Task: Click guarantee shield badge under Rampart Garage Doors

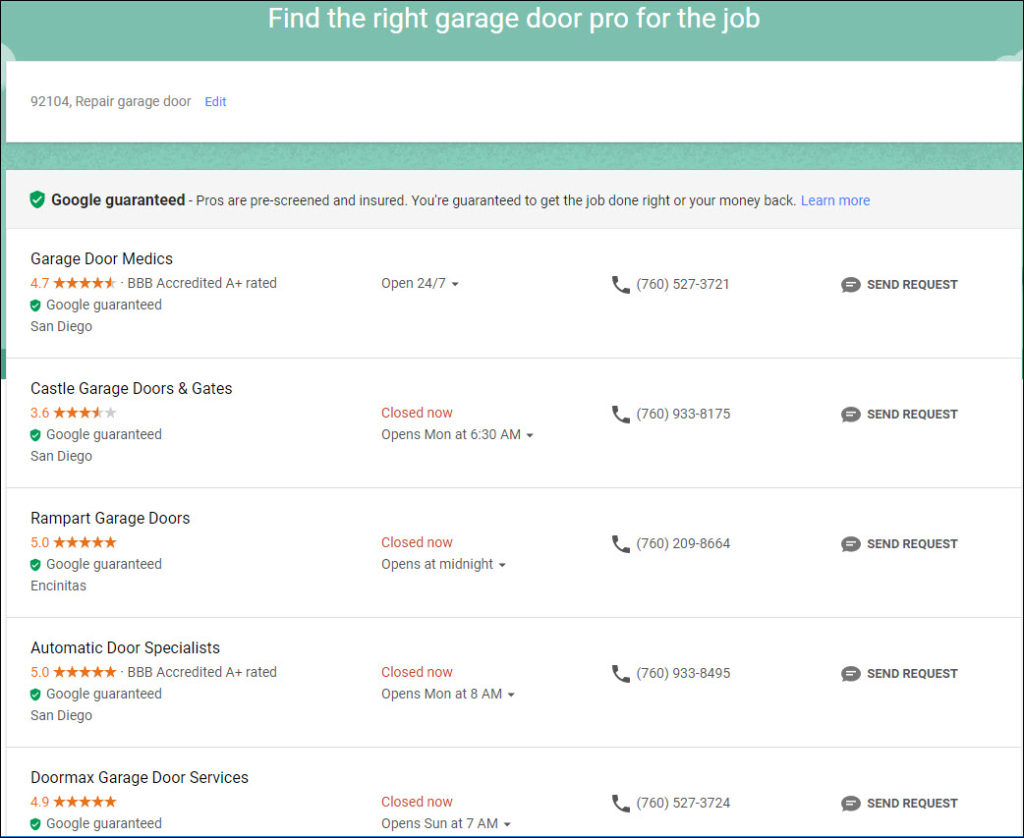Action: pos(35,564)
